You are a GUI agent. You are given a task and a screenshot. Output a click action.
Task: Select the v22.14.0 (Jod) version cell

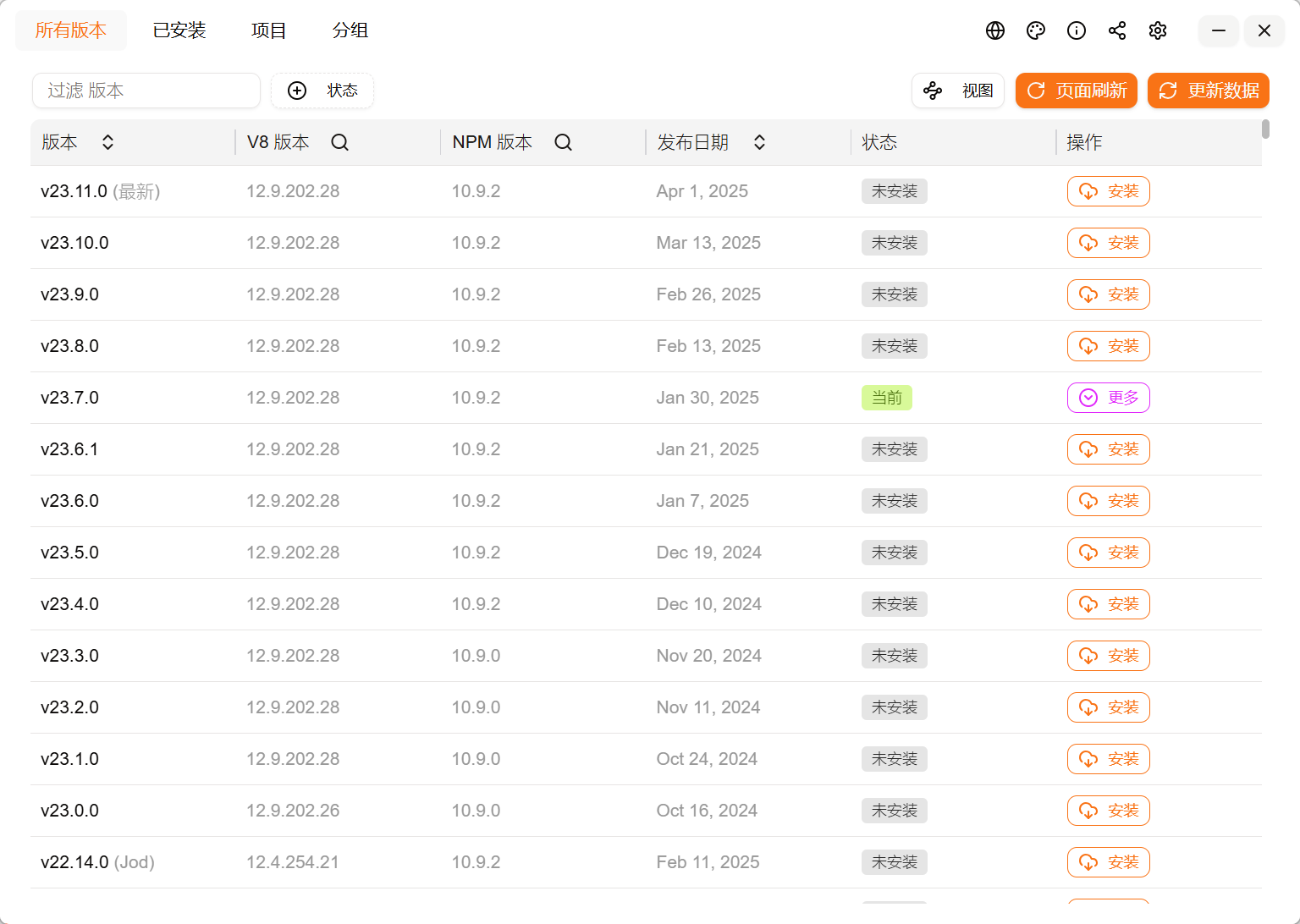click(98, 862)
